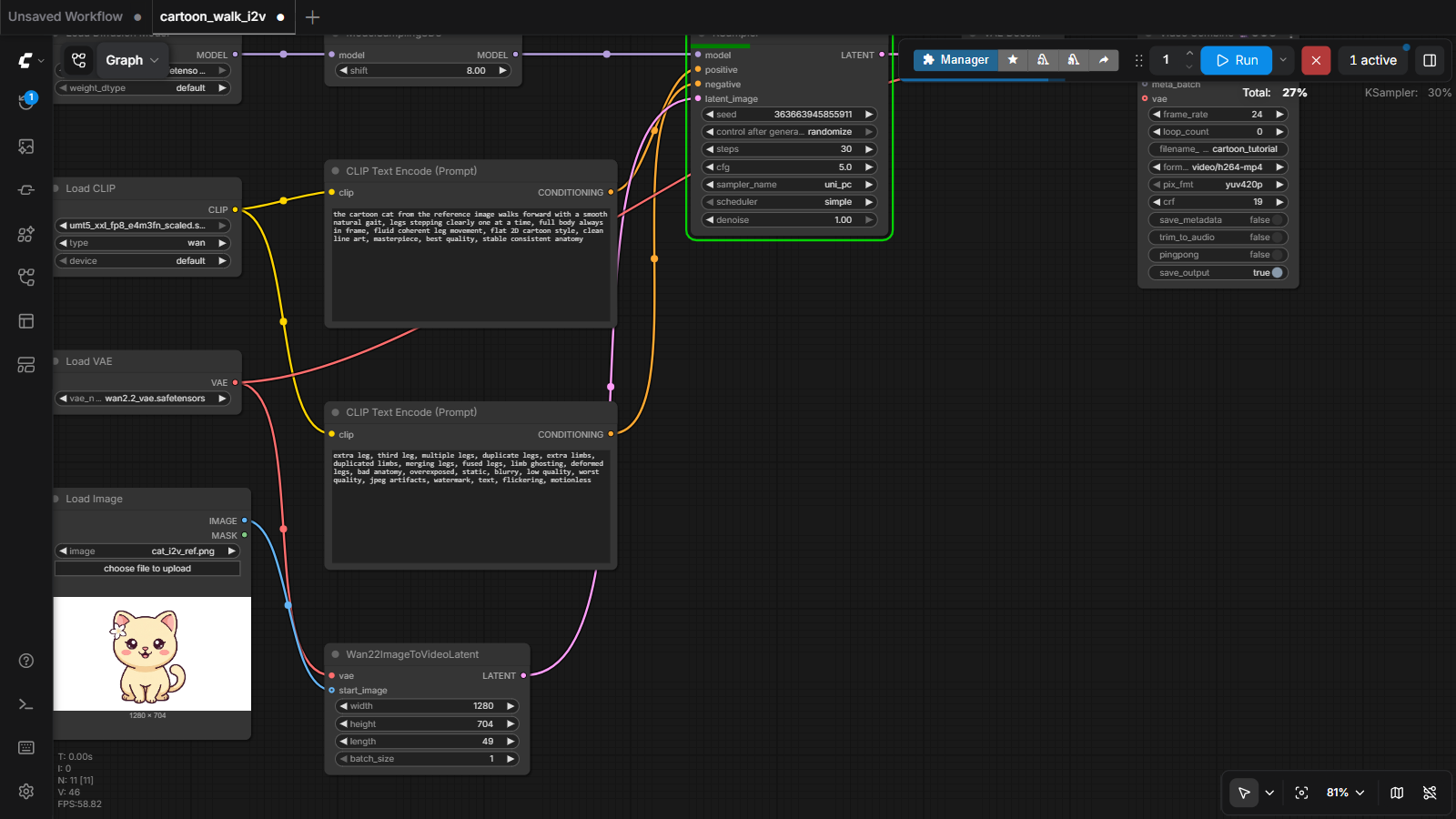The width and height of the screenshot is (1456, 819).
Task: Click the filename_prefix cartoon_tutorial field
Action: [1218, 149]
